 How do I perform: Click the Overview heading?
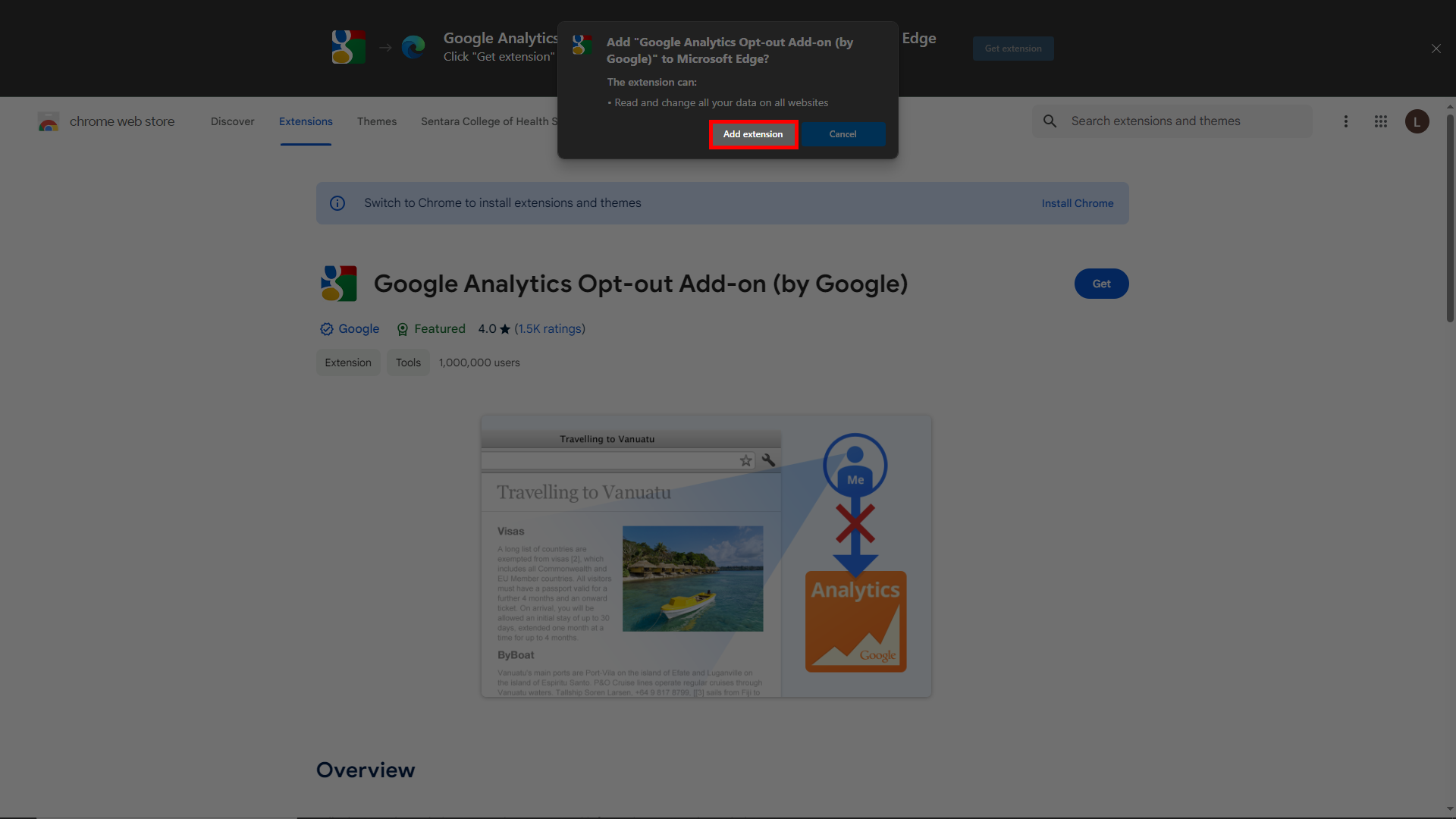tap(366, 770)
